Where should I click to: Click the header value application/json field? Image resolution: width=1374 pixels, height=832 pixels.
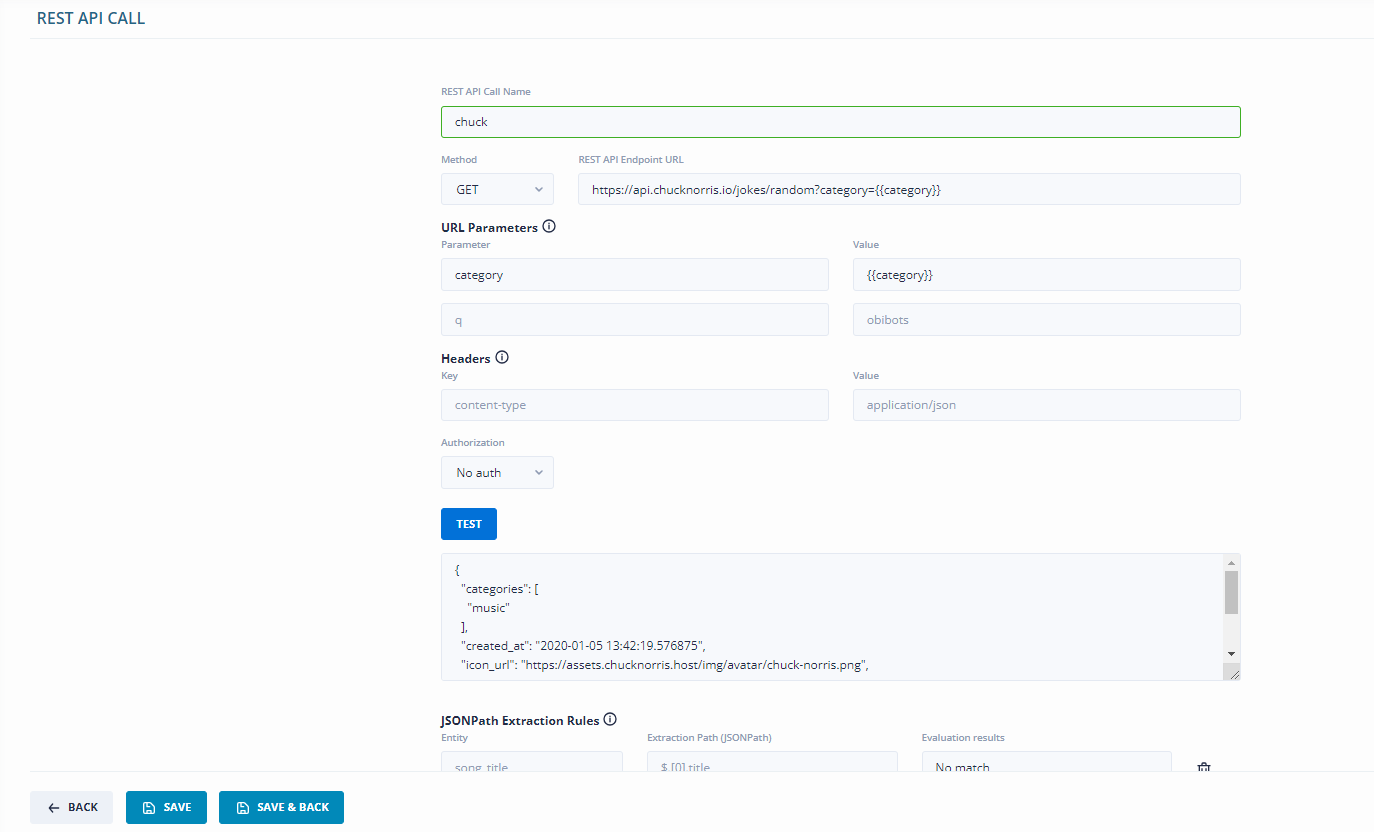[1047, 405]
